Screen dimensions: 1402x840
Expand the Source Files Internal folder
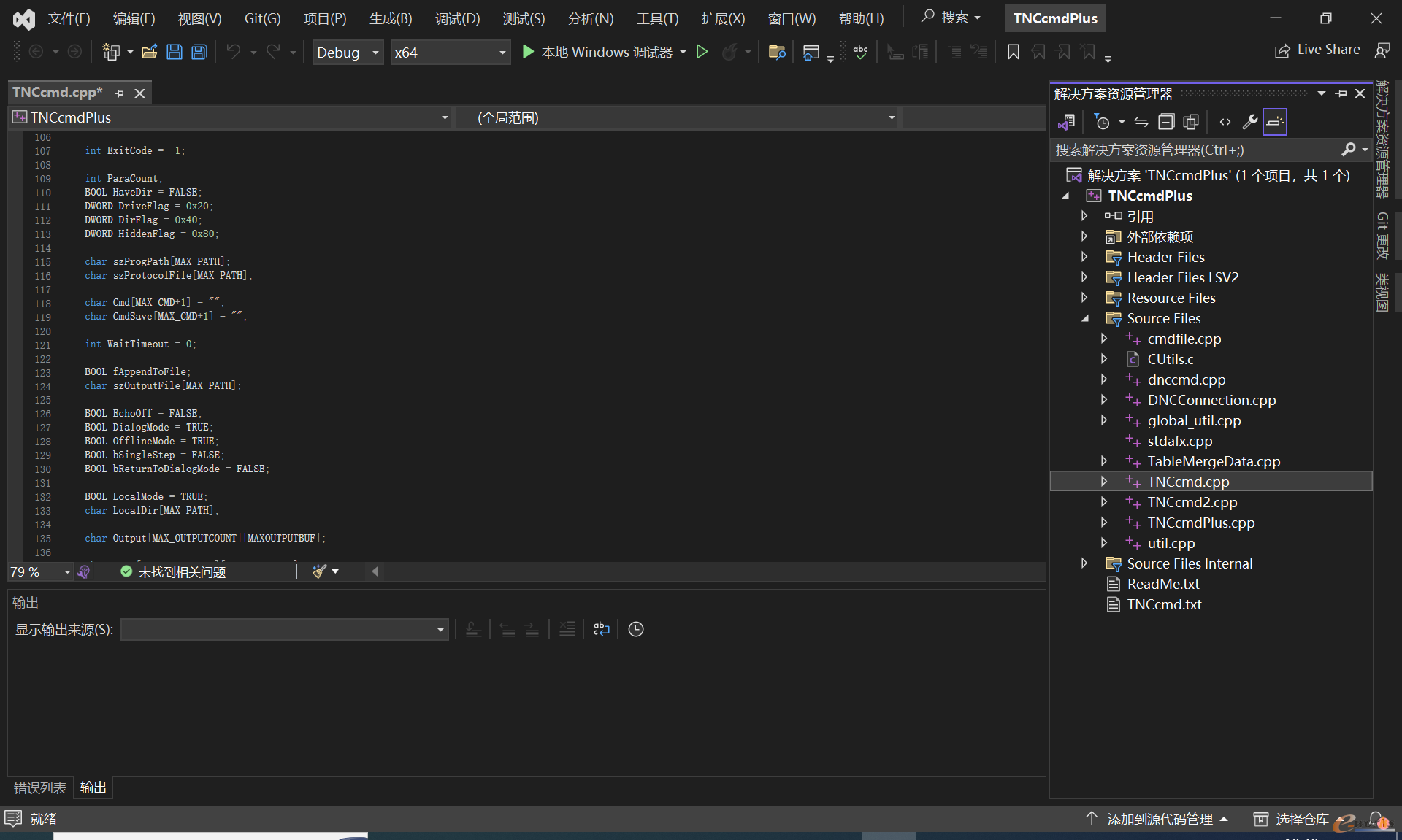coord(1084,563)
